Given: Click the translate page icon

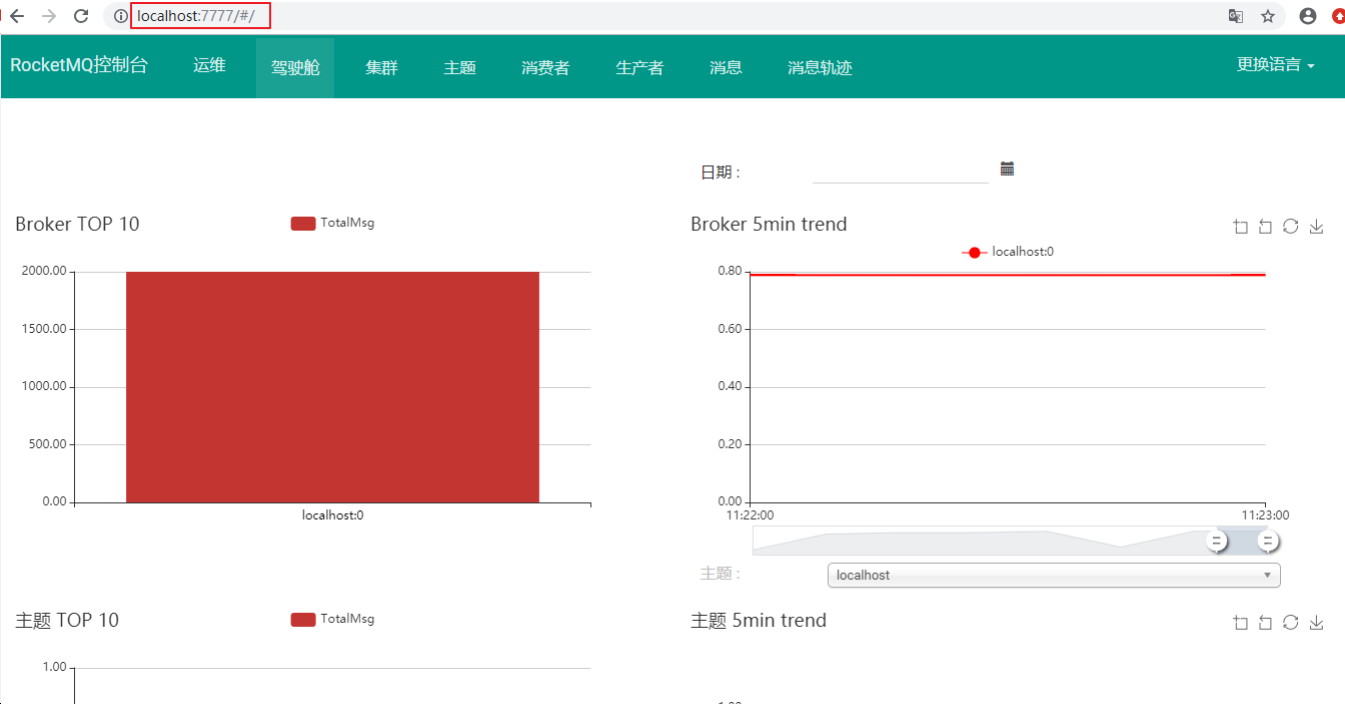Looking at the screenshot, I should tap(1236, 16).
